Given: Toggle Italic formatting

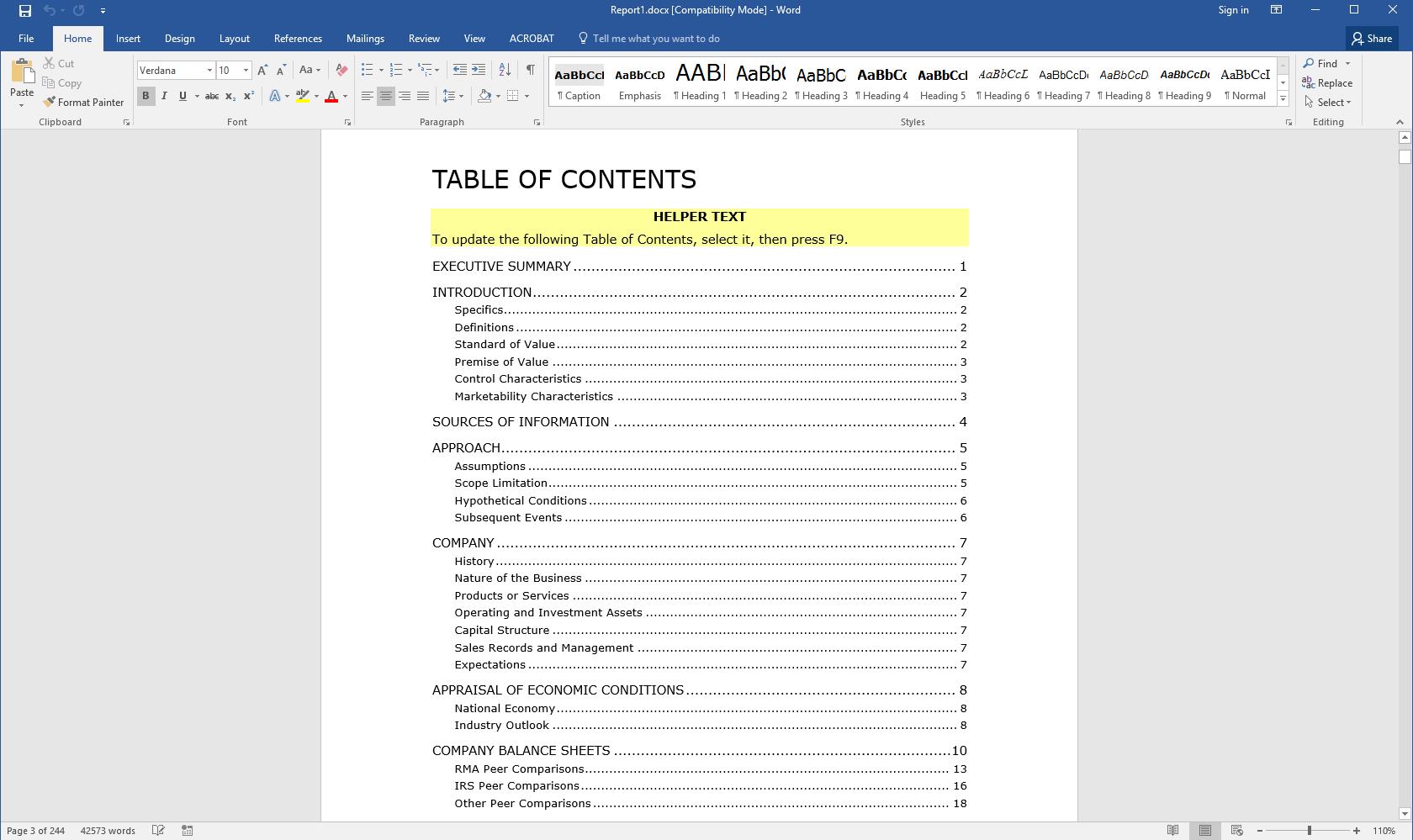Looking at the screenshot, I should (x=164, y=96).
